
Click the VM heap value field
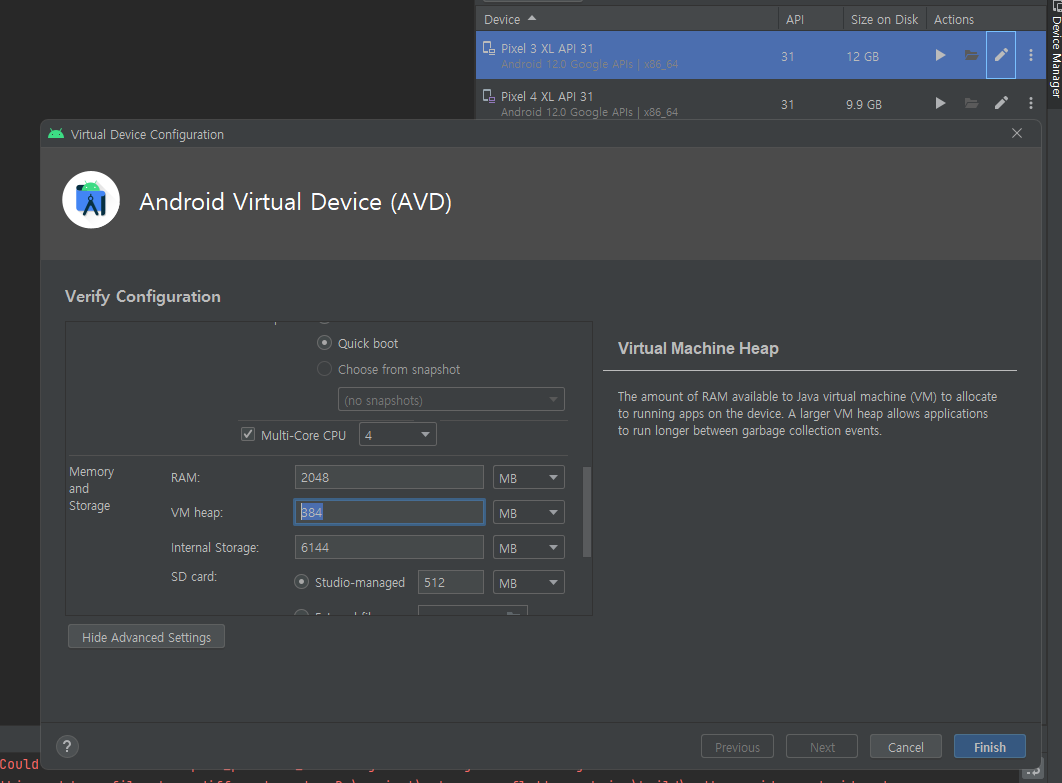389,512
